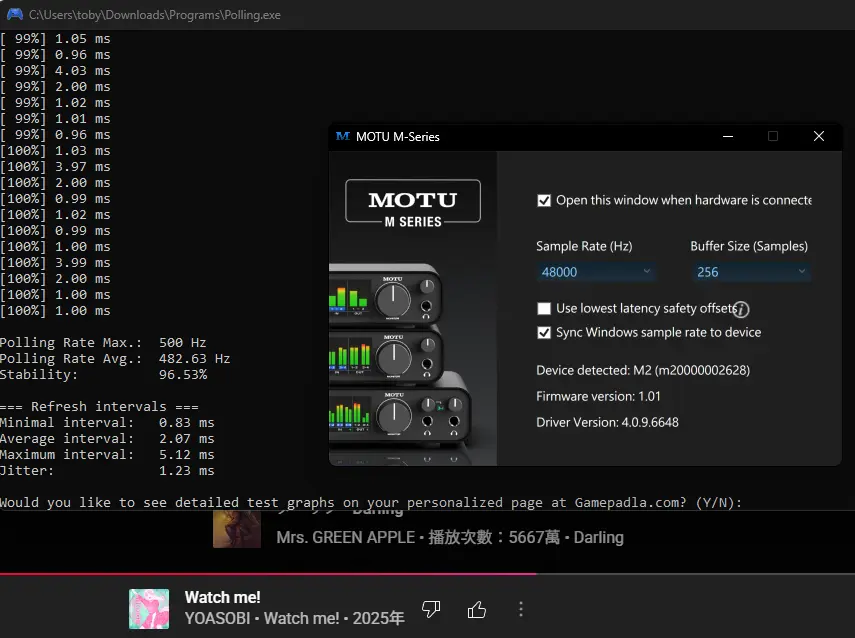
Task: Open the Buffer Size dropdown showing 256
Action: 751,272
